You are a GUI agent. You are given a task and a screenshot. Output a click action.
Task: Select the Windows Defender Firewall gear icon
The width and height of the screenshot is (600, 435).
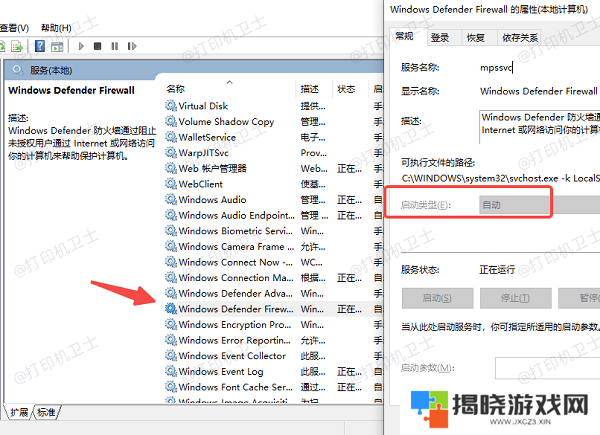click(171, 309)
